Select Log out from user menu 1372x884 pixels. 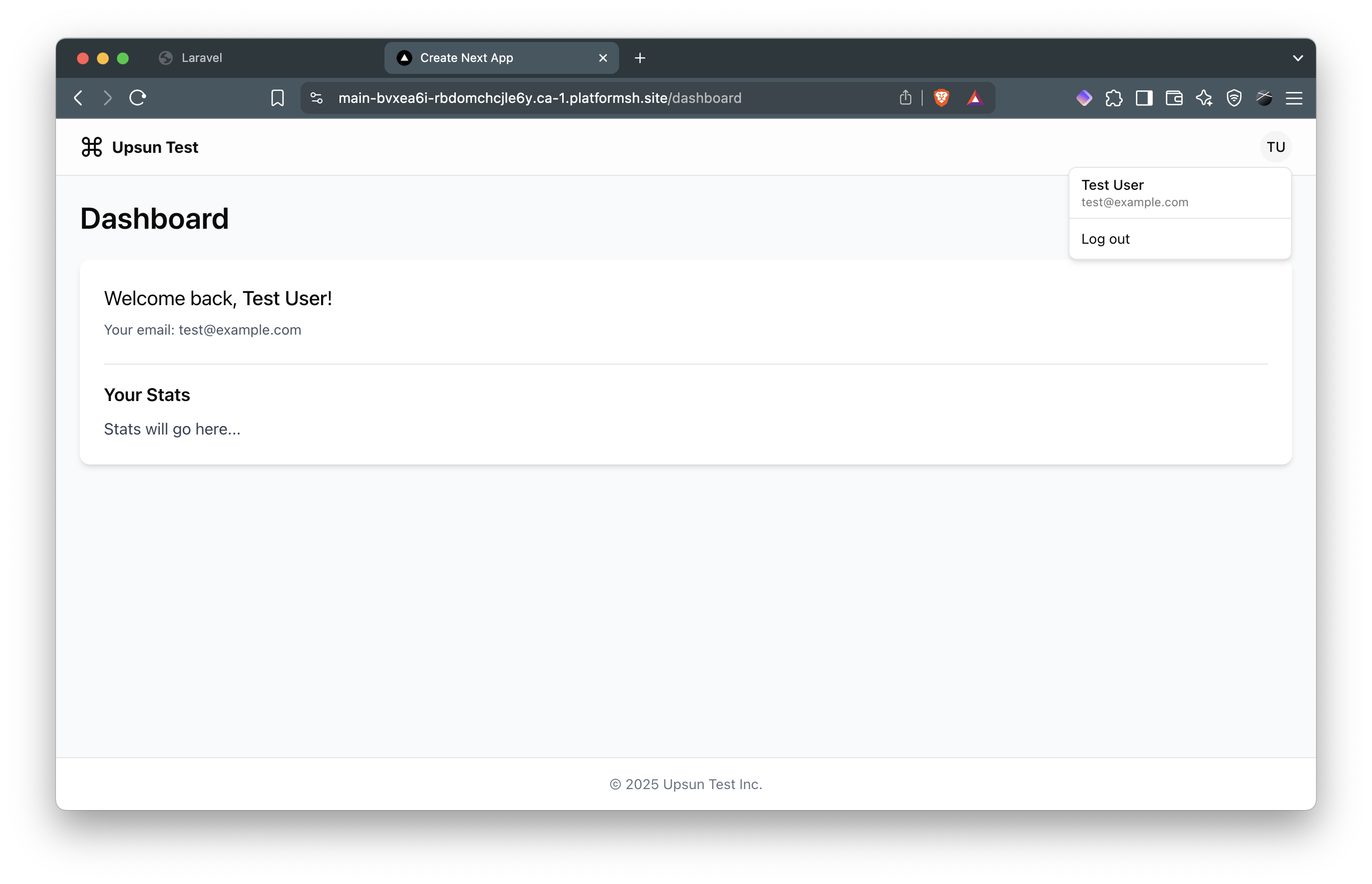point(1105,239)
